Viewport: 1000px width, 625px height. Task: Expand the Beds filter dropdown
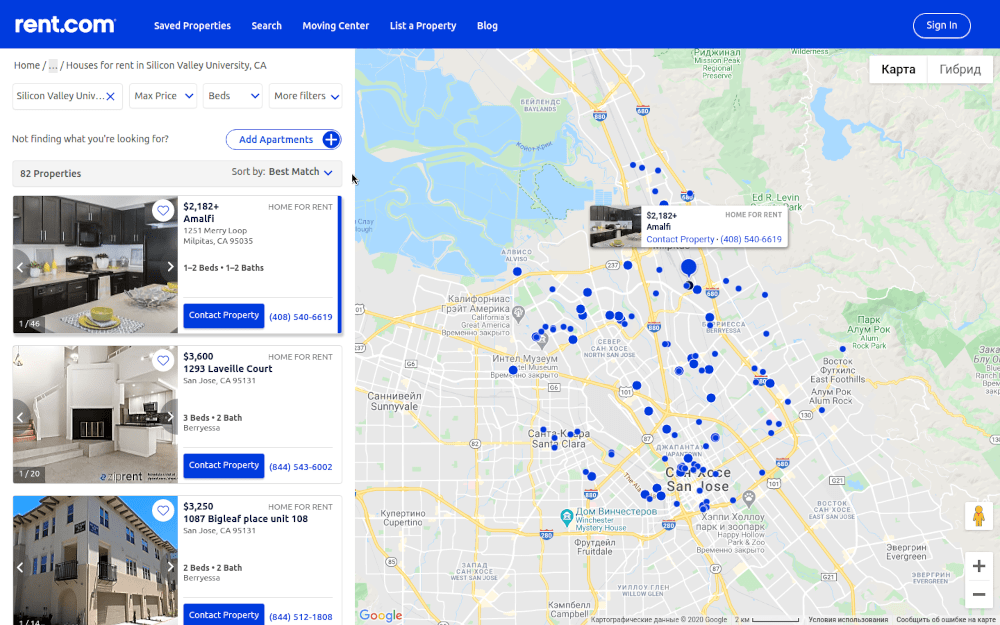click(x=233, y=96)
